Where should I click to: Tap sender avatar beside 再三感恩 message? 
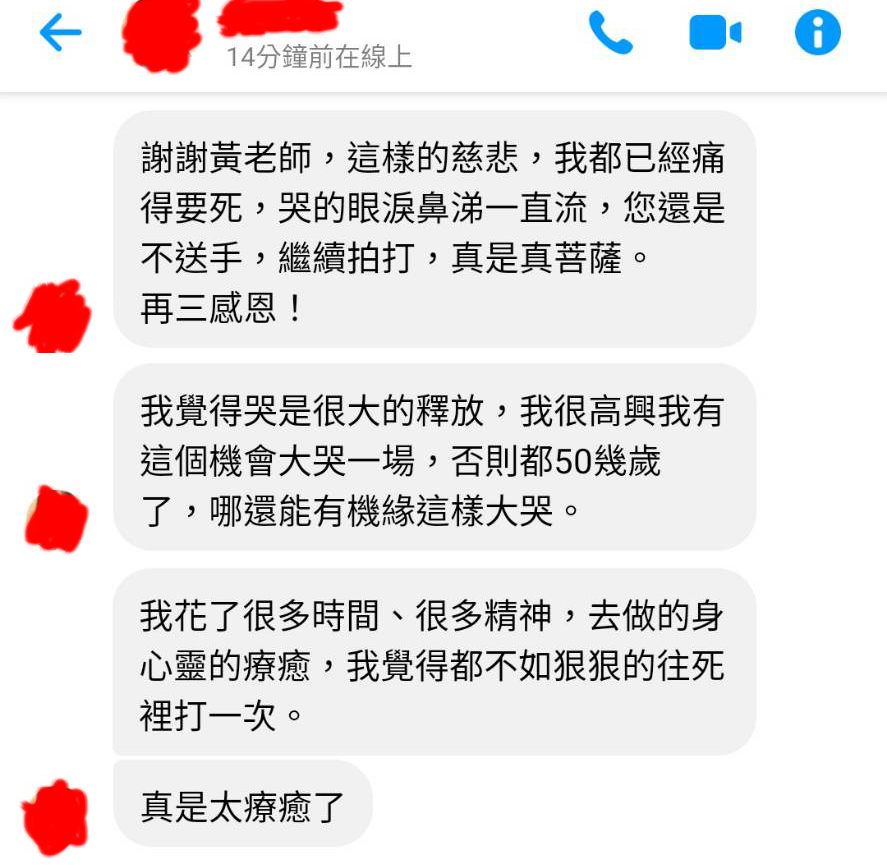54,317
